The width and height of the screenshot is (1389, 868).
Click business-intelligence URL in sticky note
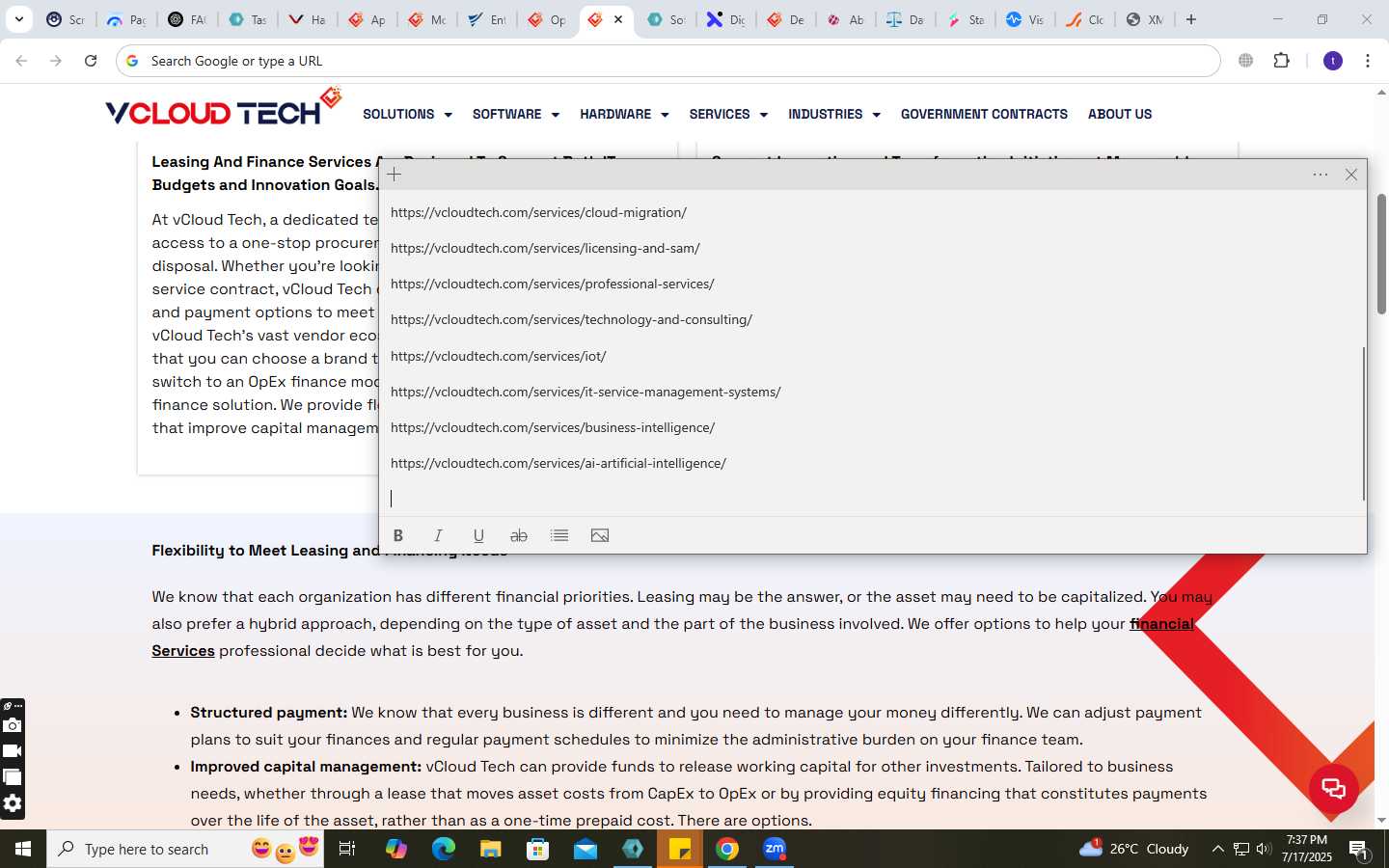[553, 427]
